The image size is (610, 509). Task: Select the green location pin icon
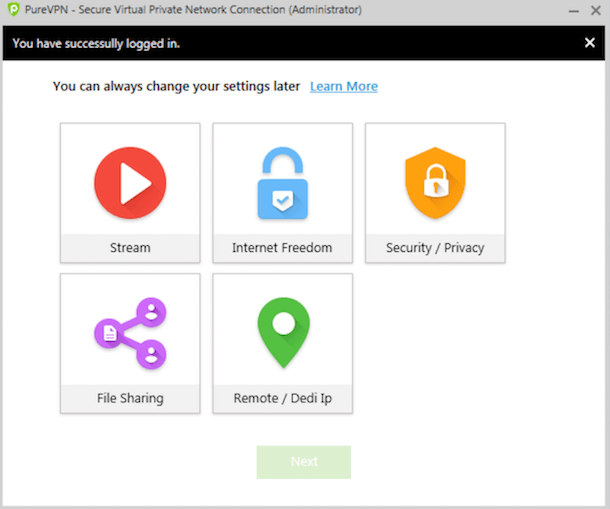click(x=284, y=333)
